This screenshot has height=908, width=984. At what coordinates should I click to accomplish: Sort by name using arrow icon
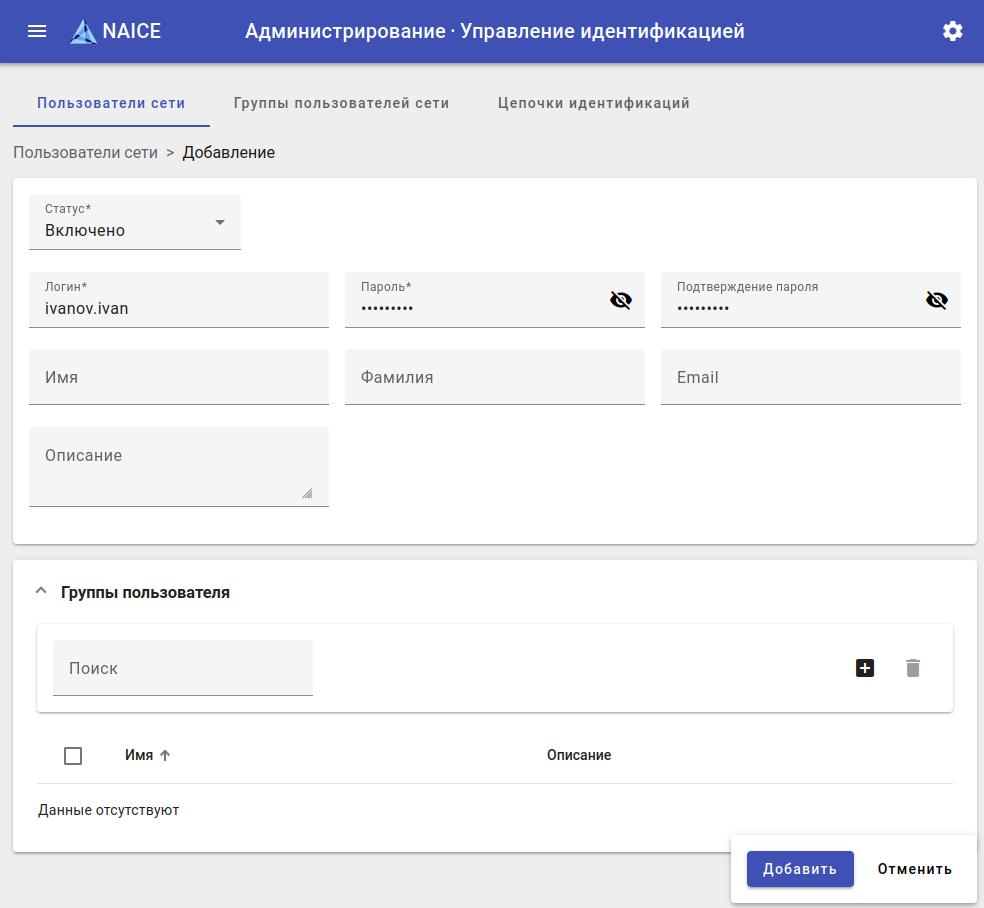[x=166, y=755]
